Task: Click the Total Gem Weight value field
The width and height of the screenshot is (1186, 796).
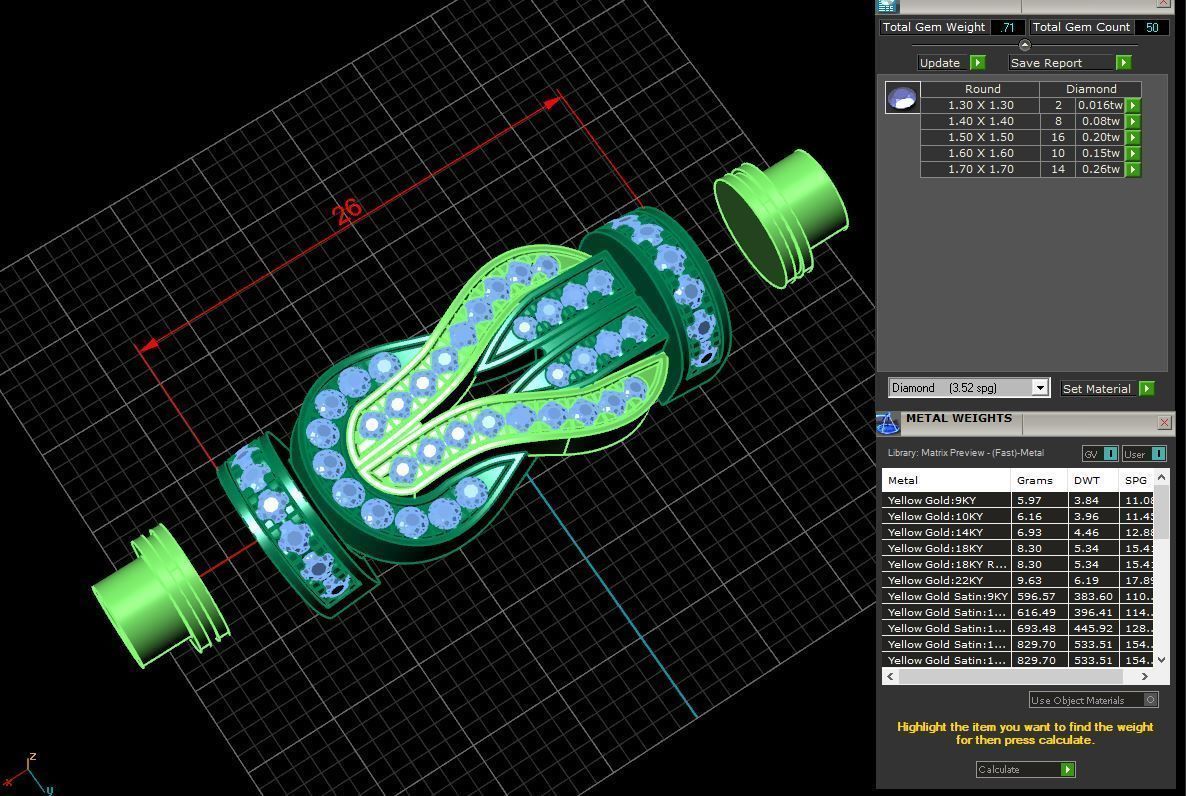Action: pos(1007,27)
